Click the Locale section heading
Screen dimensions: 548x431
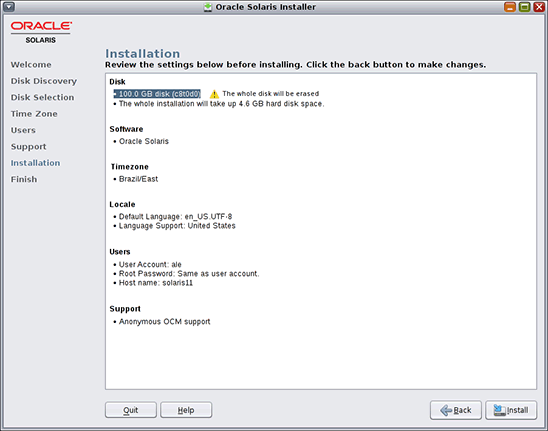click(122, 204)
